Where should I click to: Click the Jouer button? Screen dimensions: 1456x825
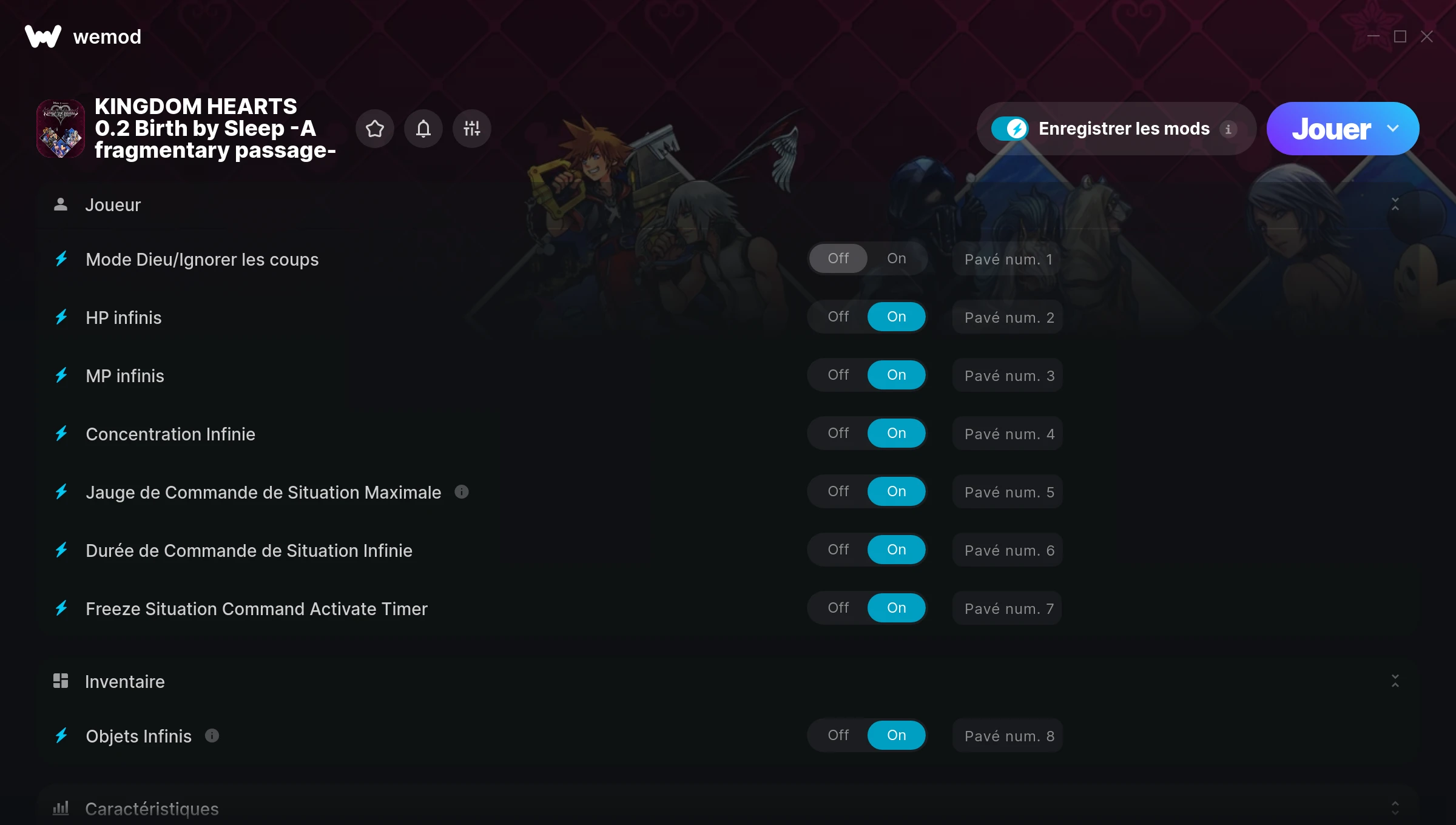pos(1331,129)
